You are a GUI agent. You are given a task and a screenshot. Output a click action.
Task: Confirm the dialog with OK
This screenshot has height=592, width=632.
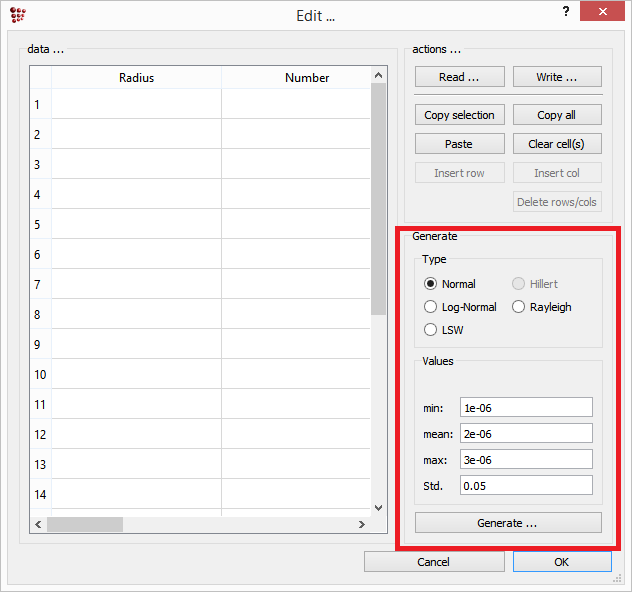(561, 562)
